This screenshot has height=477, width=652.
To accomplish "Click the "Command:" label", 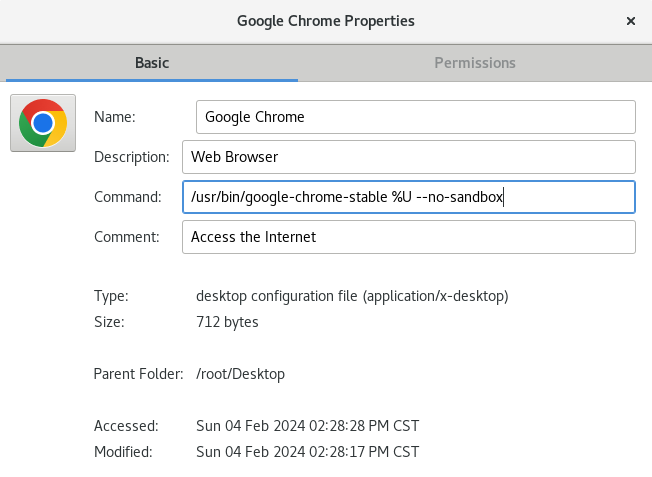I will click(128, 197).
